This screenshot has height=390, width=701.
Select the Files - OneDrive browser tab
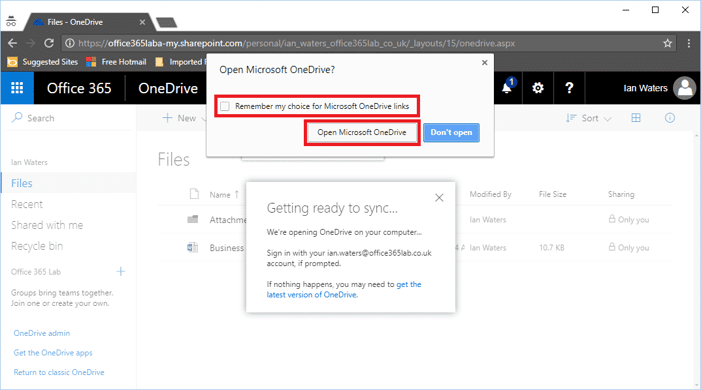[89, 22]
